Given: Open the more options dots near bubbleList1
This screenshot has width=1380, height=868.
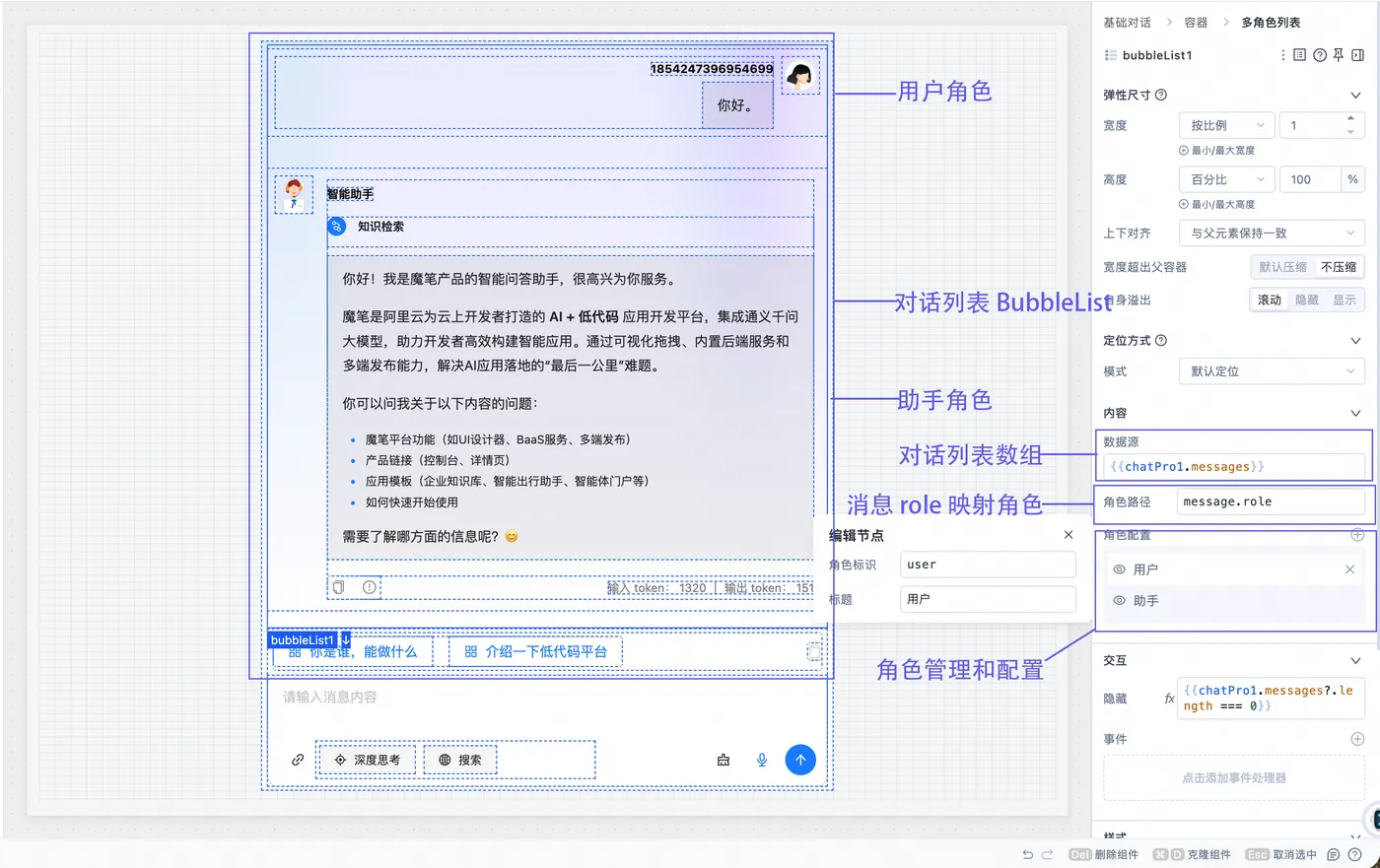Looking at the screenshot, I should coord(1282,55).
